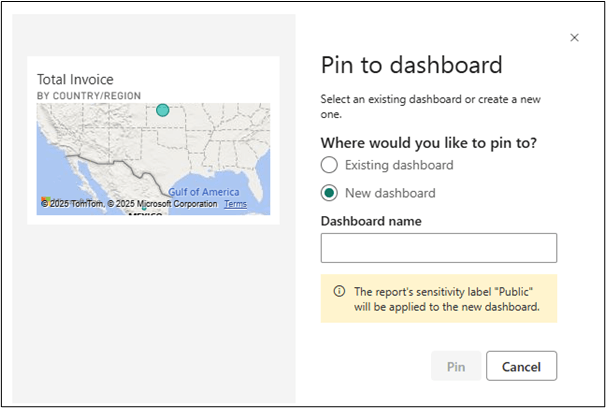The height and width of the screenshot is (408, 606).
Task: Select the New dashboard radio button
Action: click(329, 193)
